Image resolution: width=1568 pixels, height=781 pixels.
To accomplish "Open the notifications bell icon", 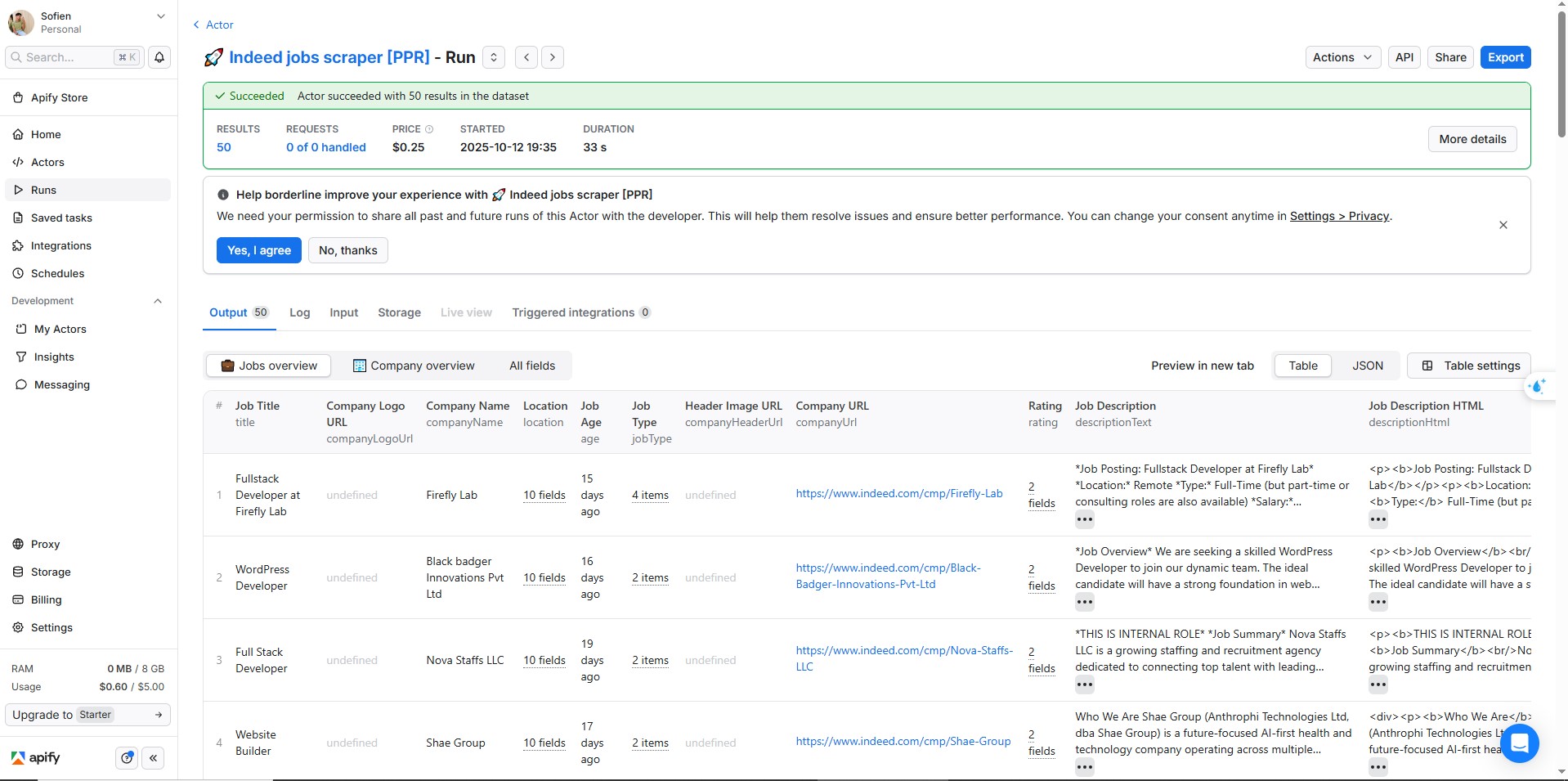I will click(x=159, y=57).
